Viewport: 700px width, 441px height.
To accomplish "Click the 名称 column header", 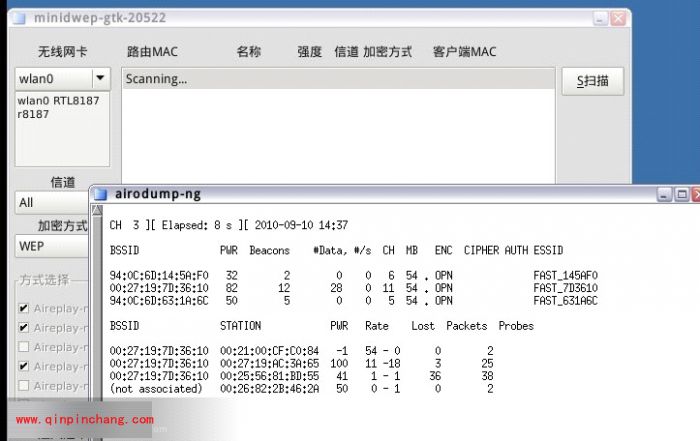I will click(x=249, y=52).
